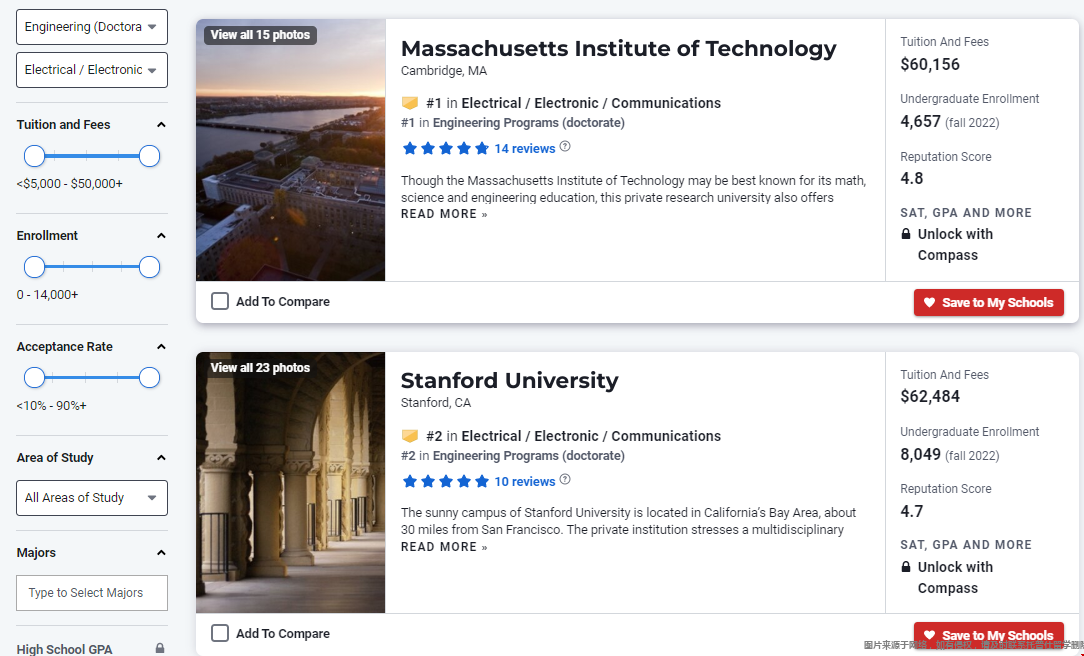Click MIT's five-star rating icons

click(x=445, y=148)
